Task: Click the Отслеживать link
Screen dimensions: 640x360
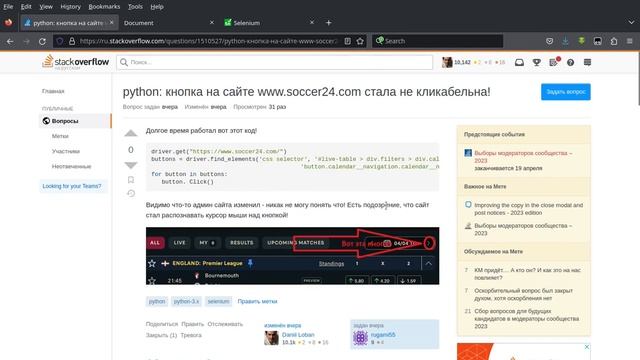Action: click(225, 324)
